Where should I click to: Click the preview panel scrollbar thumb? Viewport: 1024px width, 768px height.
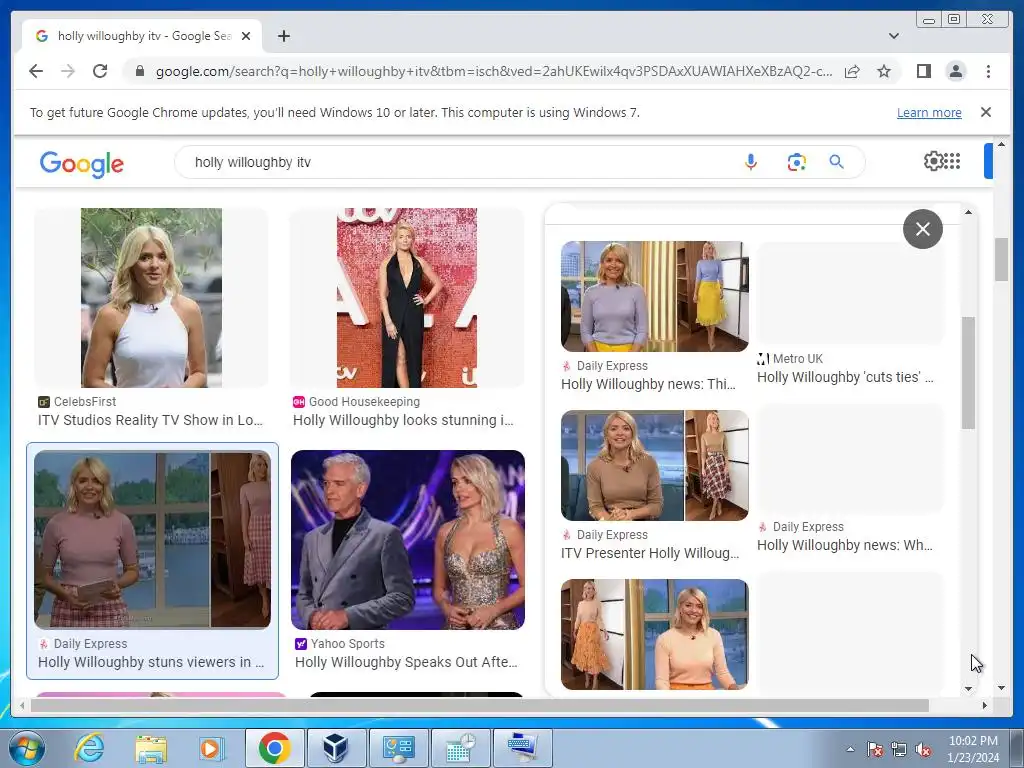(968, 373)
